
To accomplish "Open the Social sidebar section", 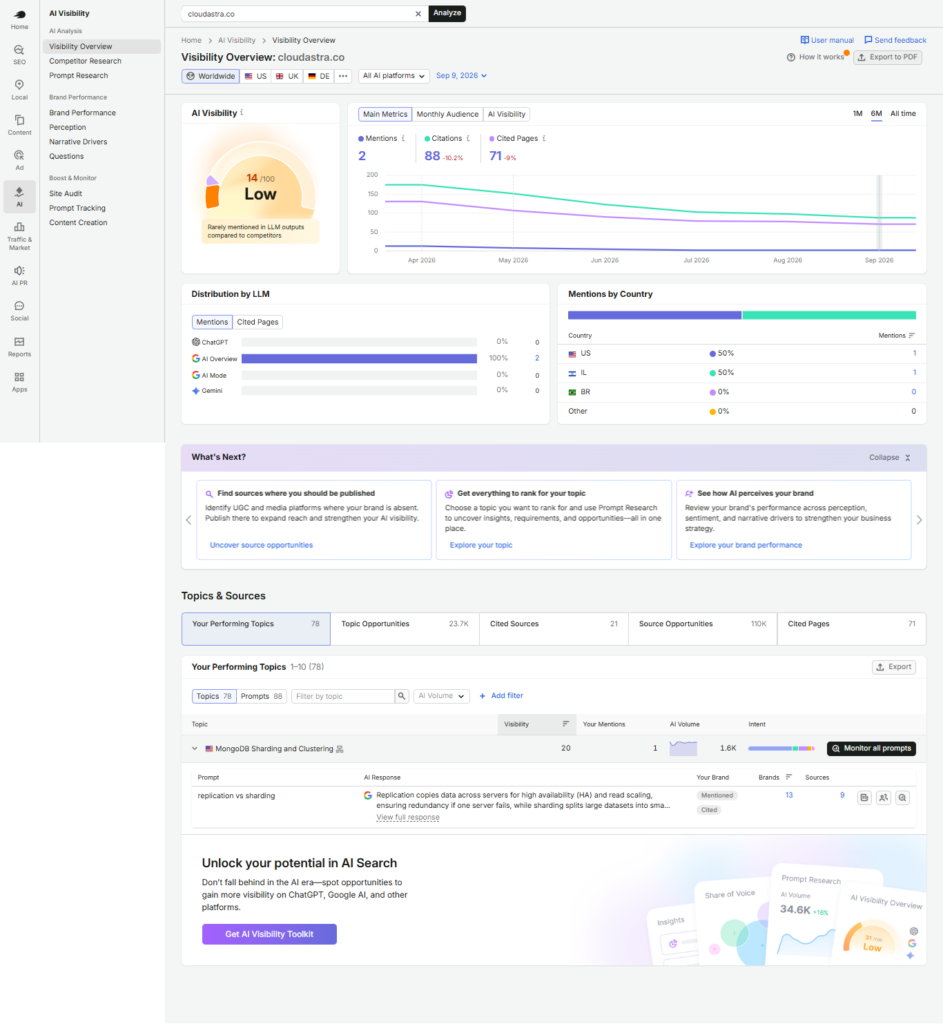I will coord(20,311).
